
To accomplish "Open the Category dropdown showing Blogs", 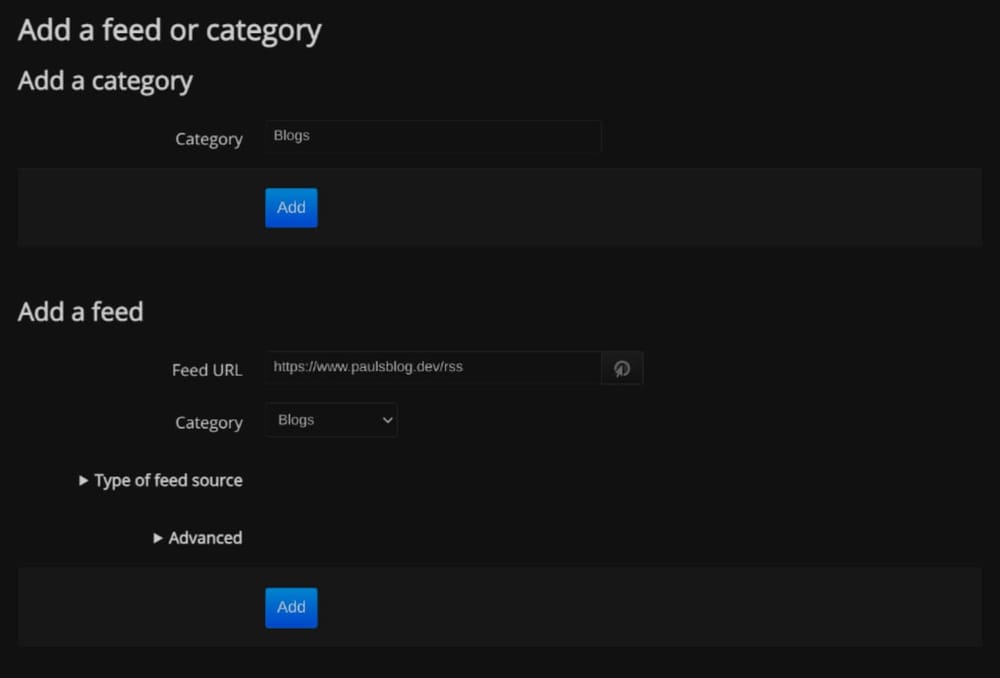I will [330, 420].
